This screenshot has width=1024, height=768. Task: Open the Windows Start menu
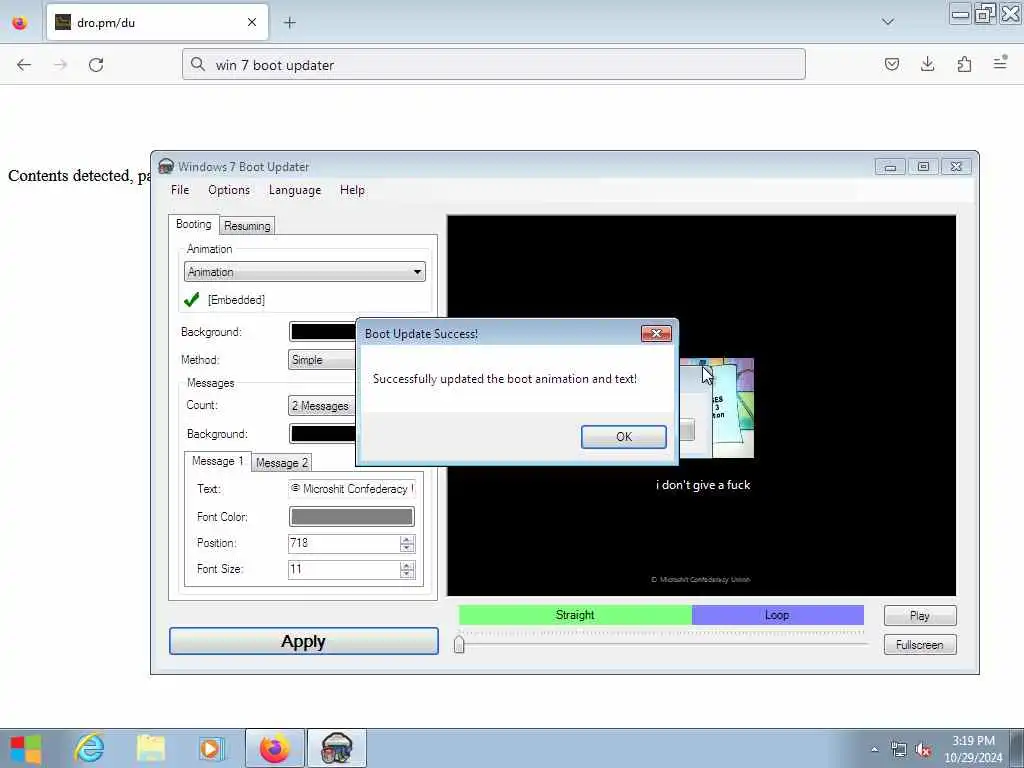tap(26, 749)
